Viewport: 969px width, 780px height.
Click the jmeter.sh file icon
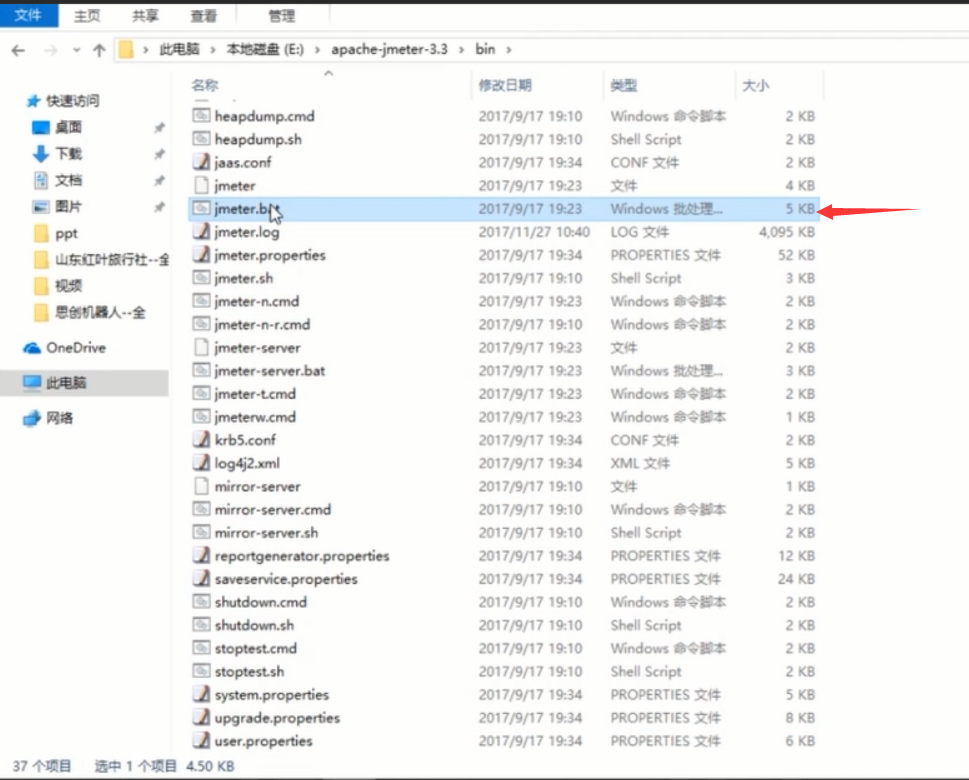click(201, 278)
